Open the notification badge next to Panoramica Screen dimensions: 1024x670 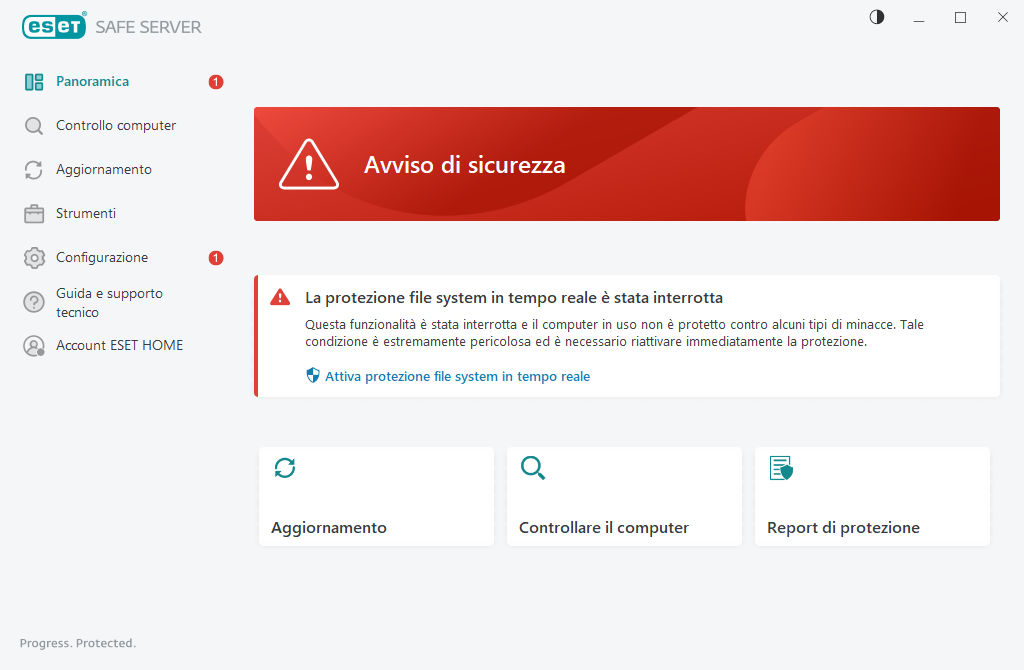pos(215,82)
